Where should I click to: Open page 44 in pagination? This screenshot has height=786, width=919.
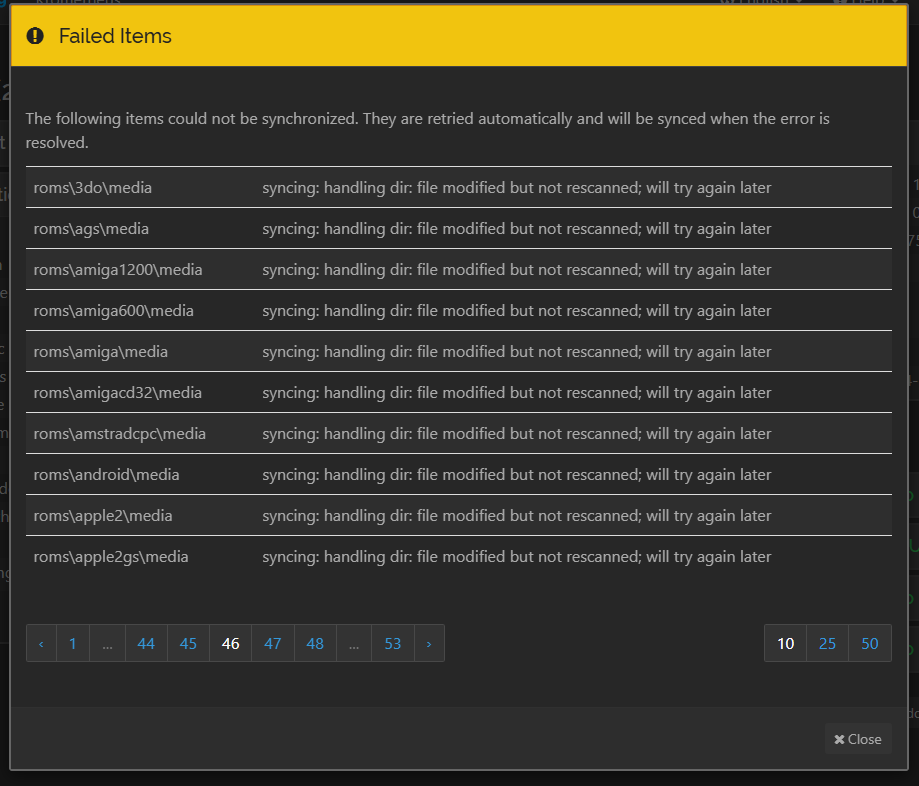click(x=146, y=643)
